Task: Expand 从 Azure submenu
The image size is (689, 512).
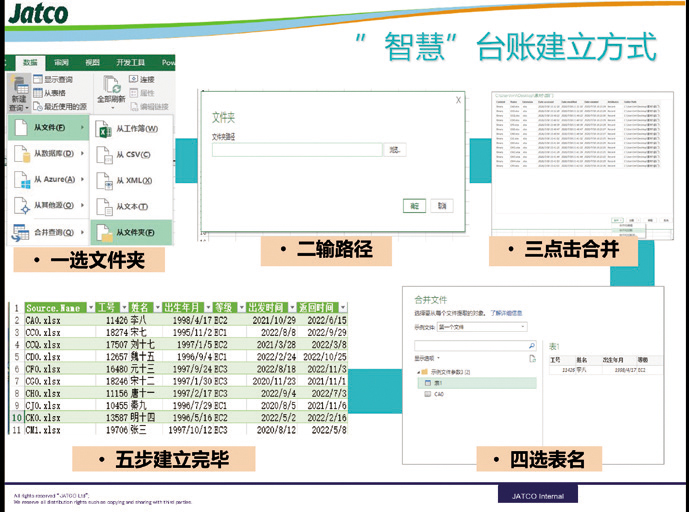Action: coord(50,180)
